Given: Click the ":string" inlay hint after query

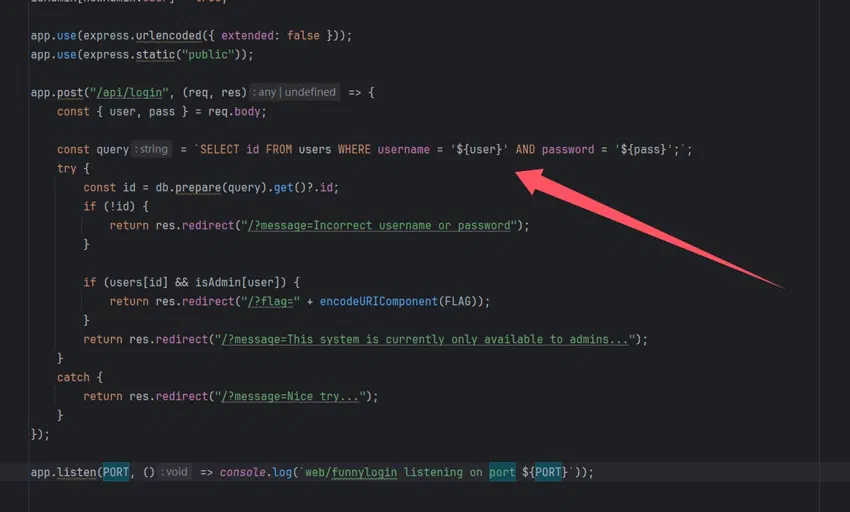Looking at the screenshot, I should (x=152, y=149).
